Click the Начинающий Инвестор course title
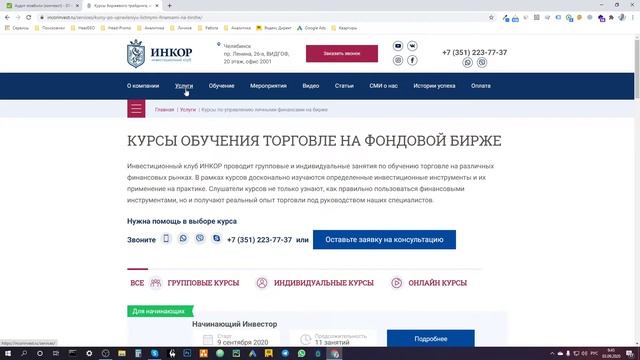Image resolution: width=640 pixels, height=360 pixels. click(x=235, y=324)
